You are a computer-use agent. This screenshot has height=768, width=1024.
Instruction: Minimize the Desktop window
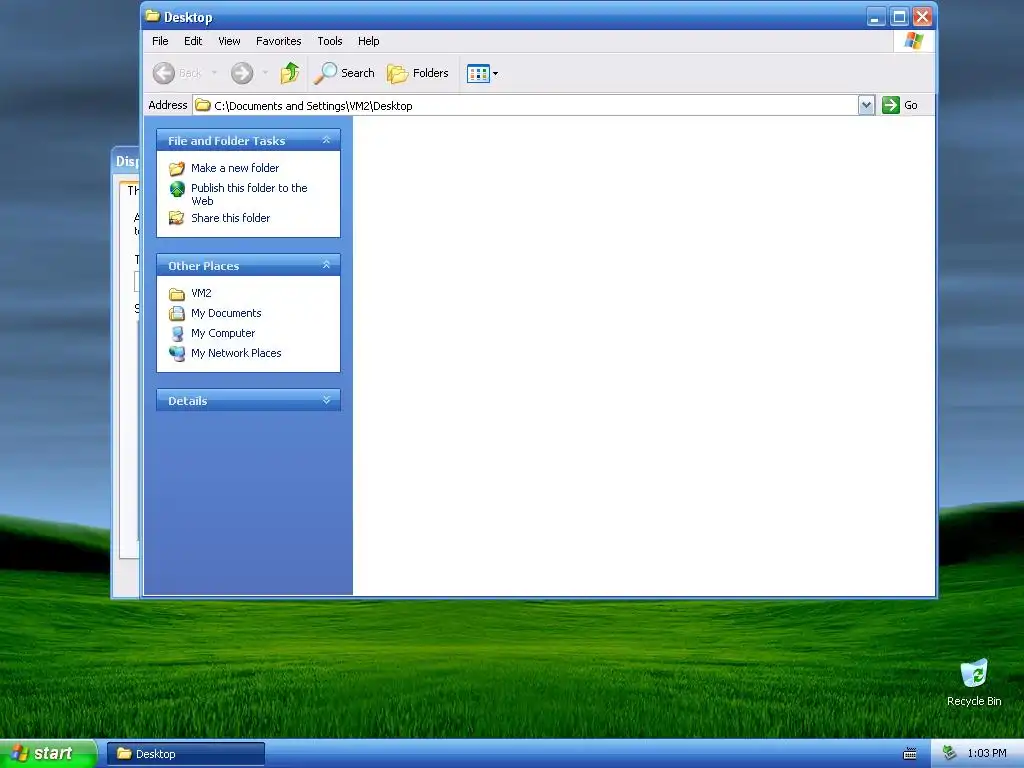click(876, 16)
